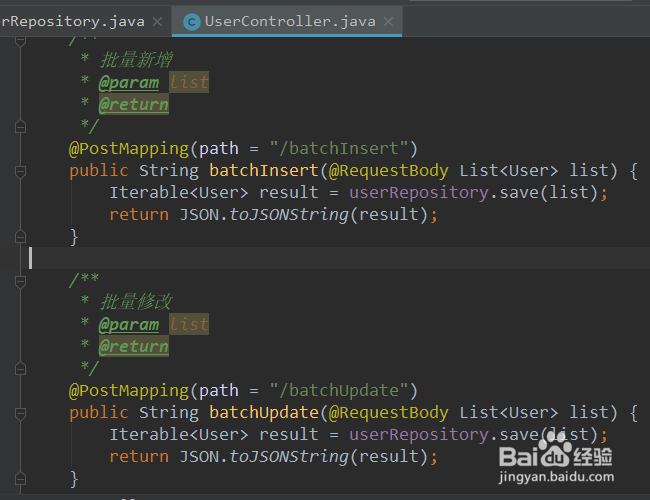Click the "/batchInsert" path string
650x500 pixels.
[x=338, y=148]
